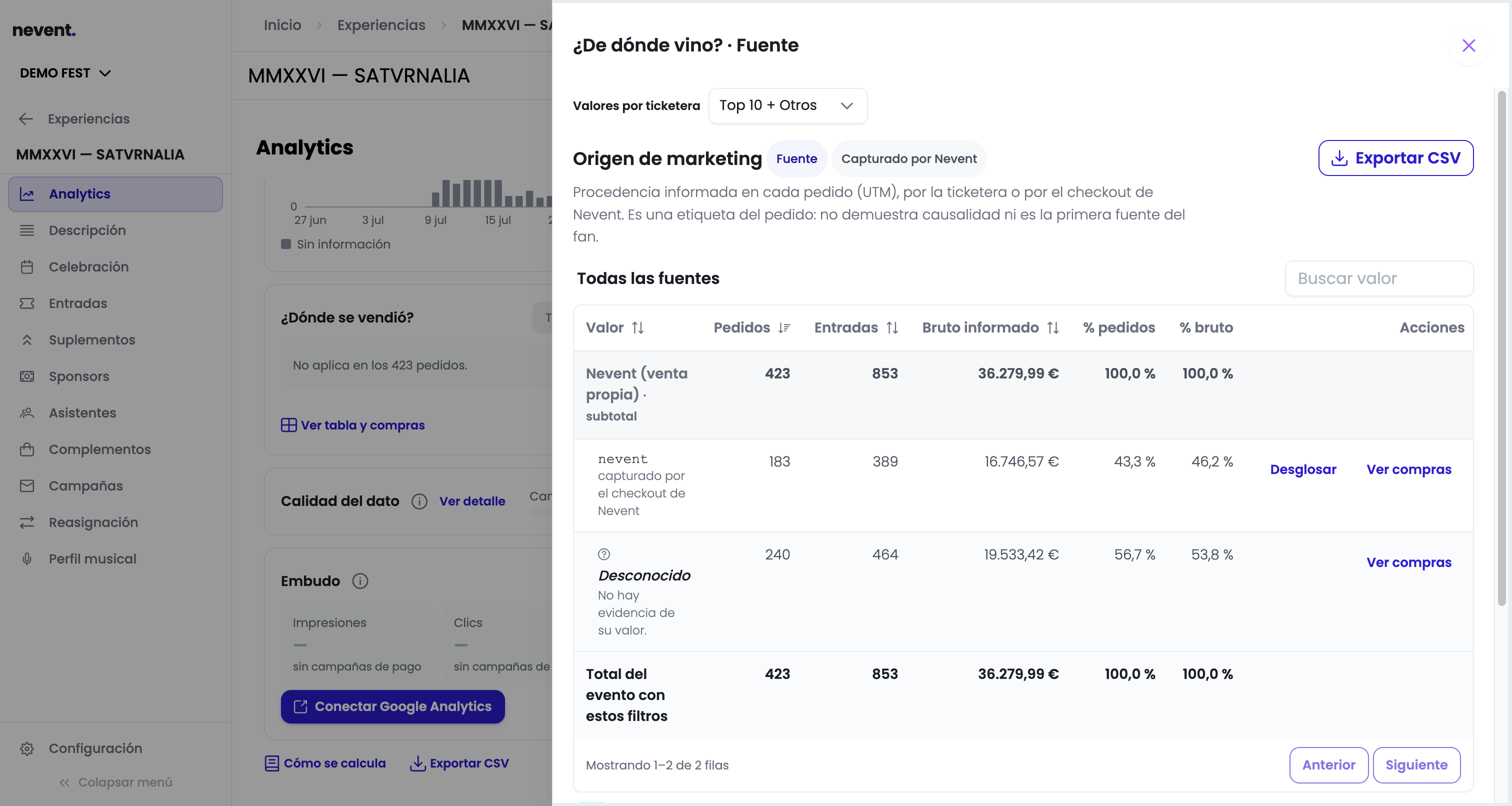Select the Fuente tab chip

pos(796,158)
